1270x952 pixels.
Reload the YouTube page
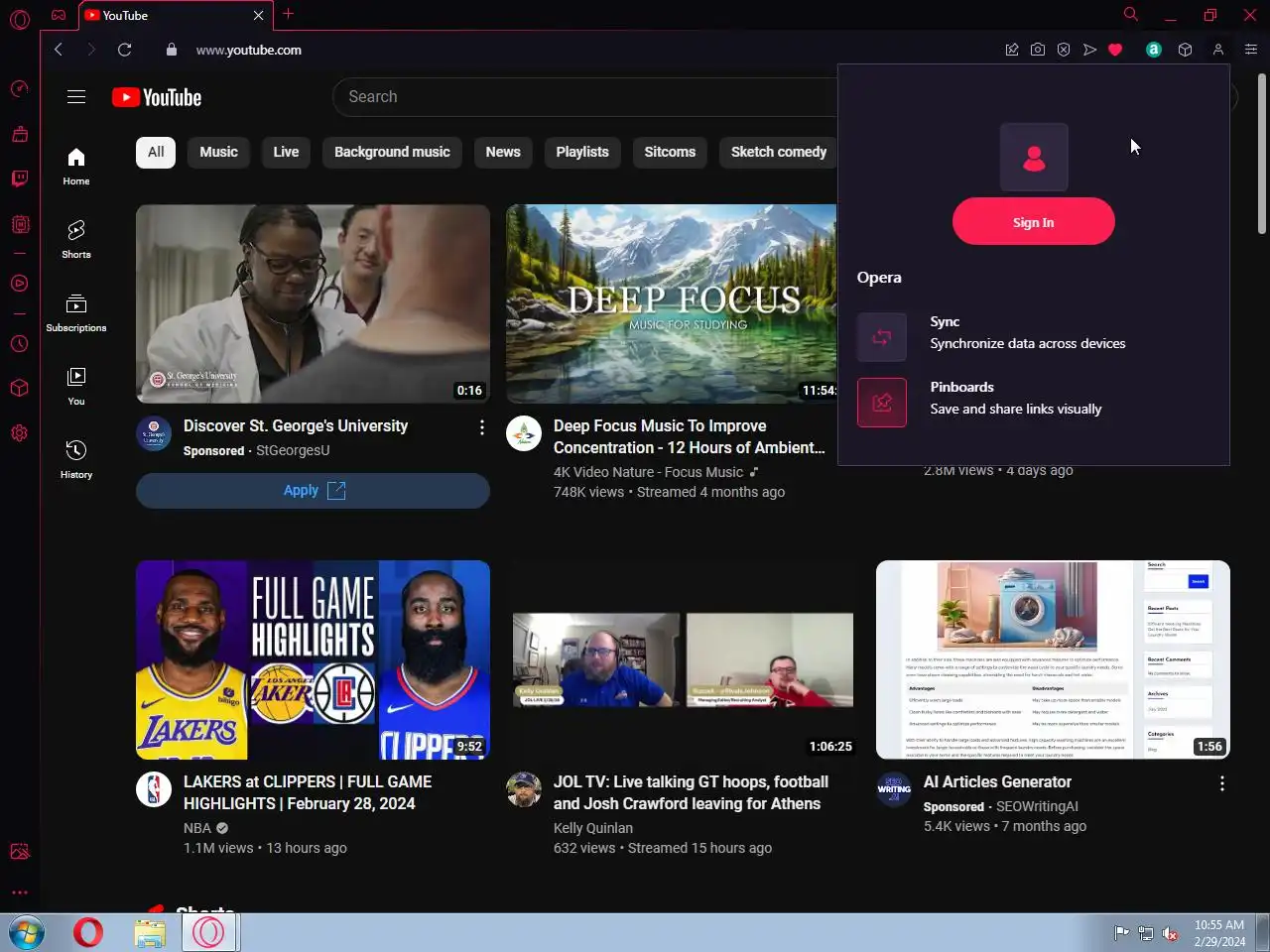(x=124, y=50)
